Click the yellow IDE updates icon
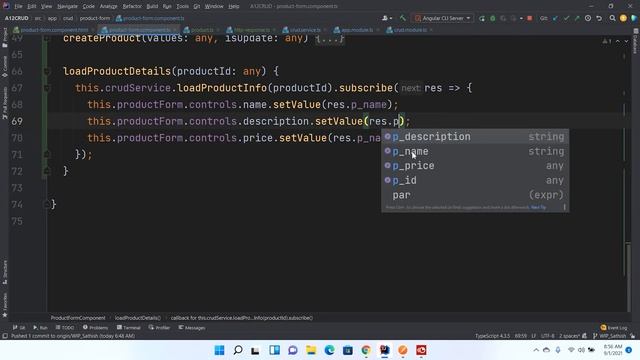Viewport: 640px width, 360px height. coord(623,18)
